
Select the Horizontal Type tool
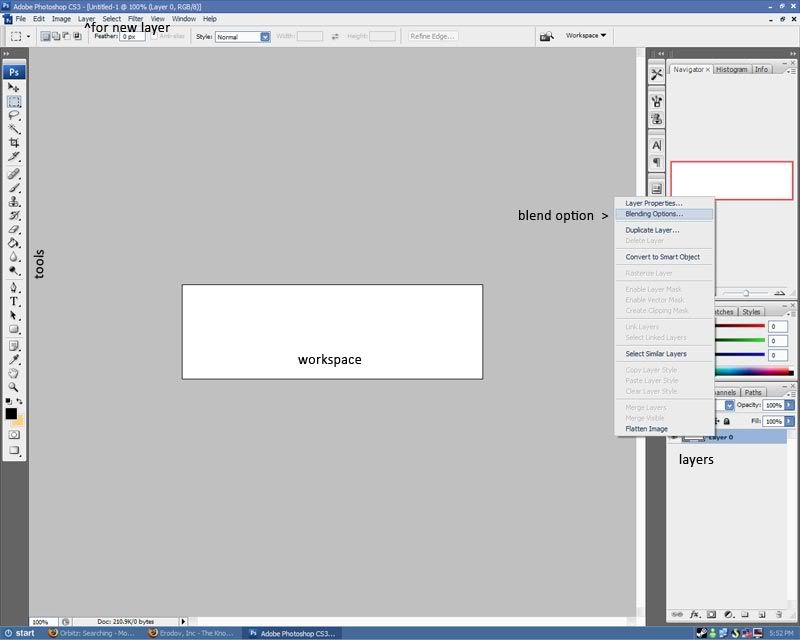(14, 301)
